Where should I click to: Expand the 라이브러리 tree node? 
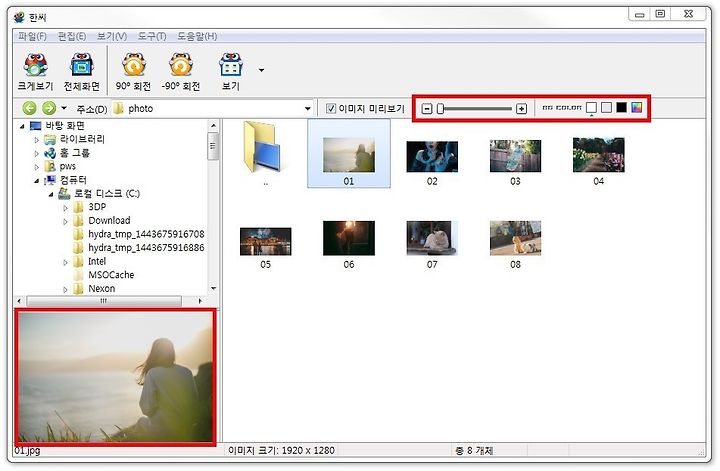pyautogui.click(x=37, y=140)
